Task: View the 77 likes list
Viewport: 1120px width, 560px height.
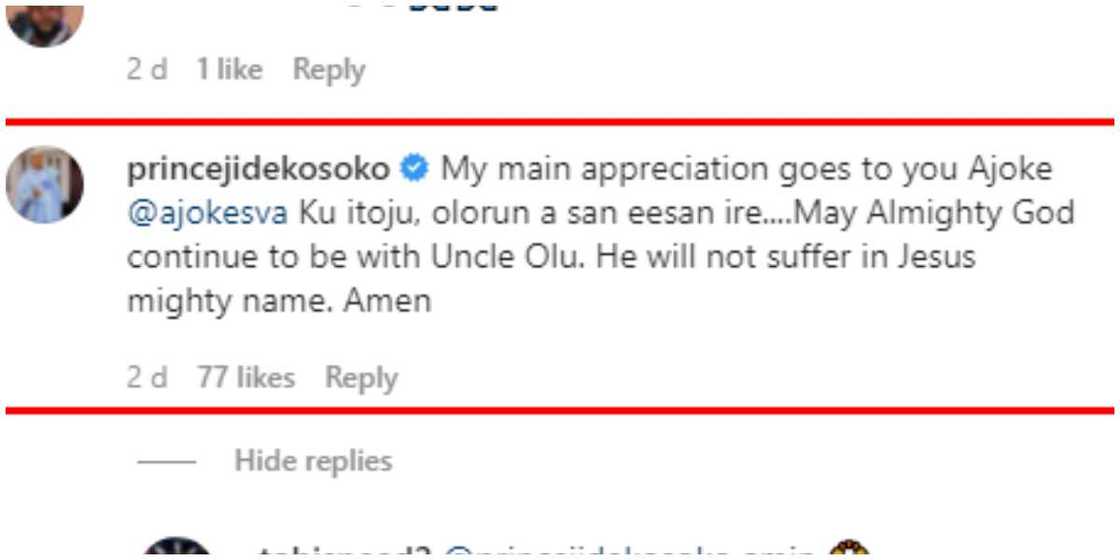Action: click(246, 378)
